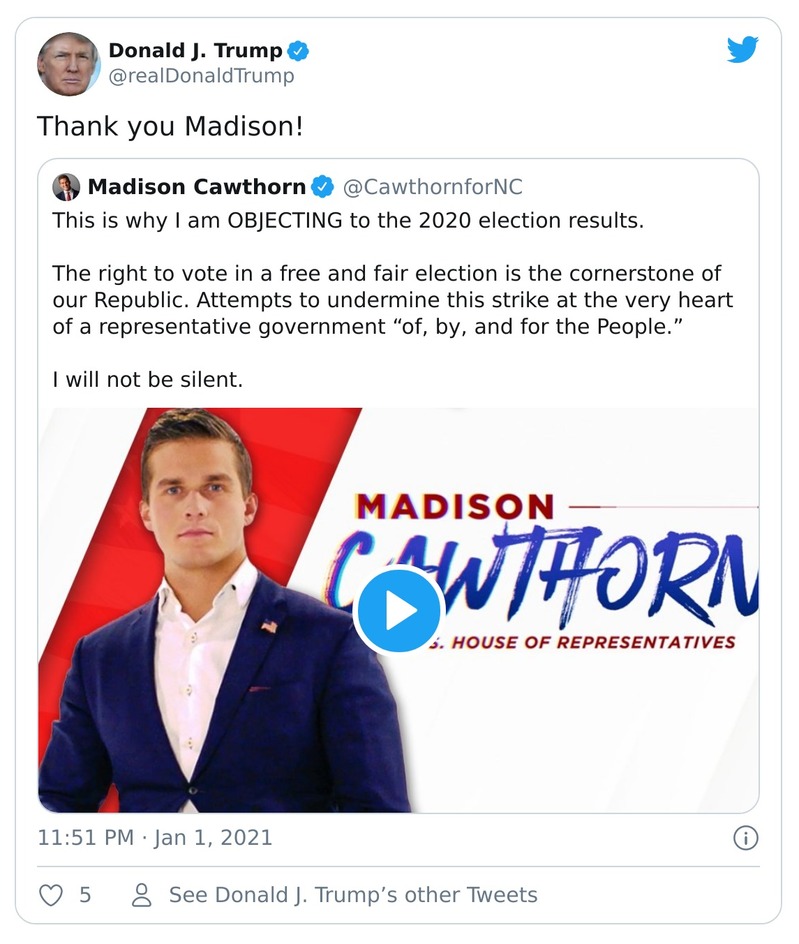Screen dimensions: 799x944
Task: Click the @realDonaldTrump handle
Action: point(201,76)
